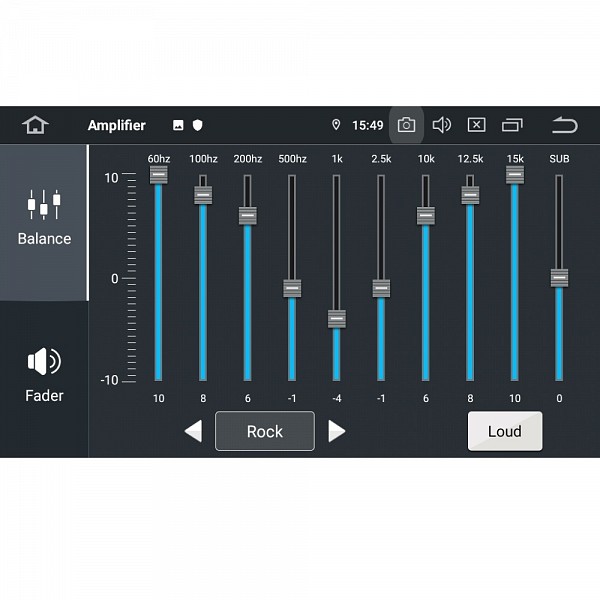This screenshot has height=600, width=600.
Task: Toggle the Loud button
Action: 505,431
